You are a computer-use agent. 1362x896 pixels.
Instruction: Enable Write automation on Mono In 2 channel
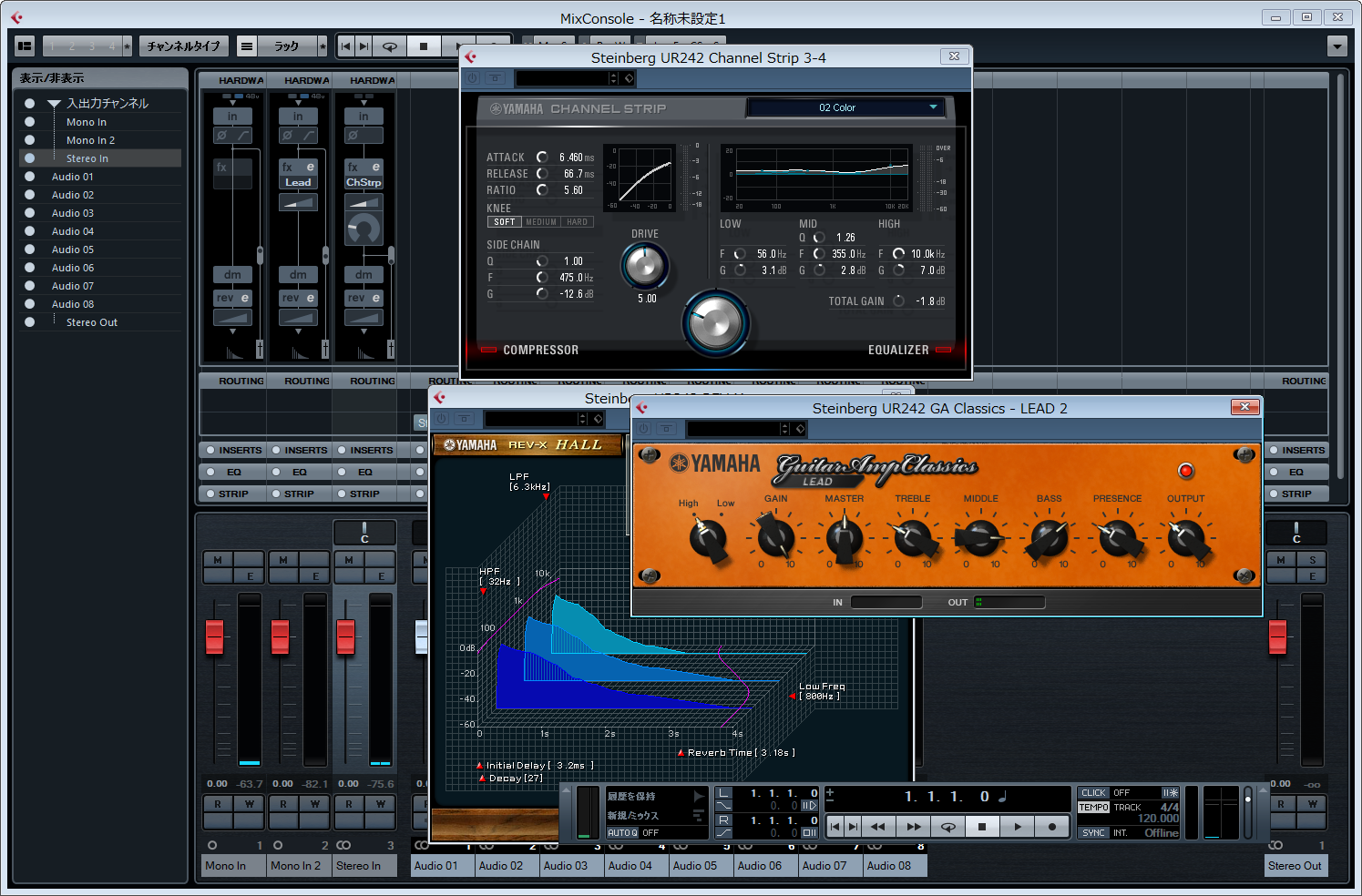pyautogui.click(x=315, y=804)
